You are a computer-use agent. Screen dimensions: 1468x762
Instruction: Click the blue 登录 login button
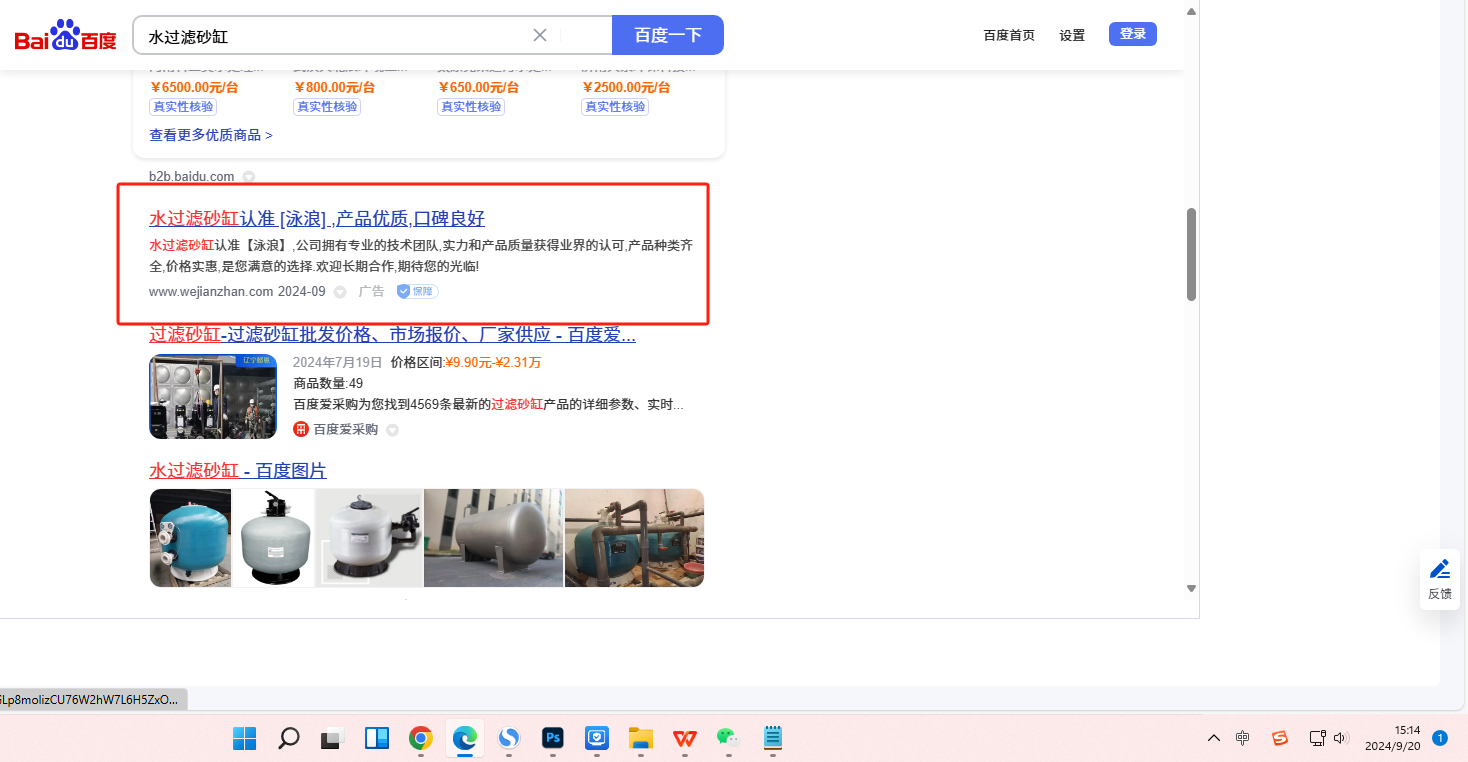[x=1132, y=34]
